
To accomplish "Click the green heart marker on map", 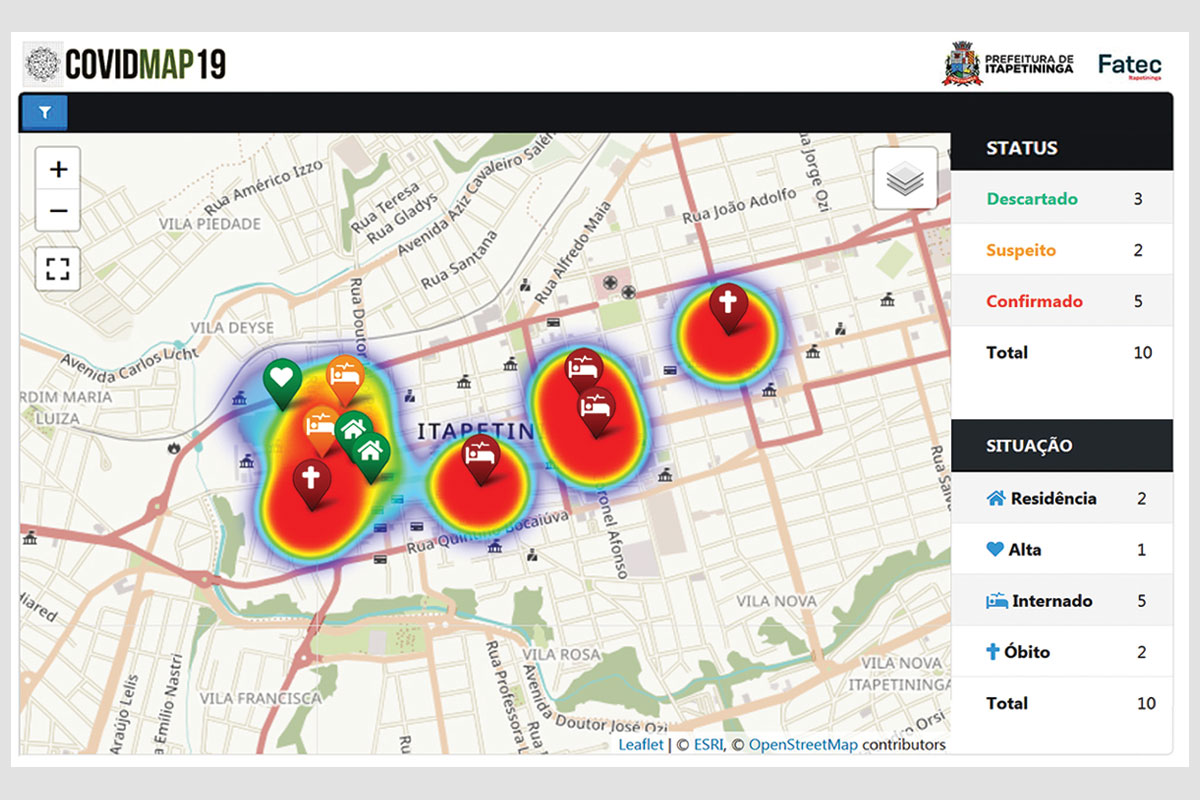I will pyautogui.click(x=283, y=380).
